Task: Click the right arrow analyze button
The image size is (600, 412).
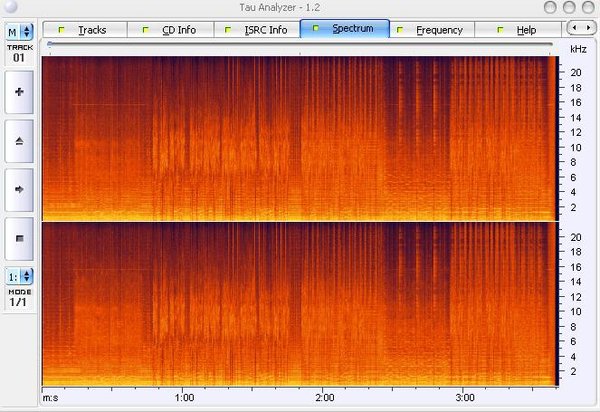Action: 19,190
